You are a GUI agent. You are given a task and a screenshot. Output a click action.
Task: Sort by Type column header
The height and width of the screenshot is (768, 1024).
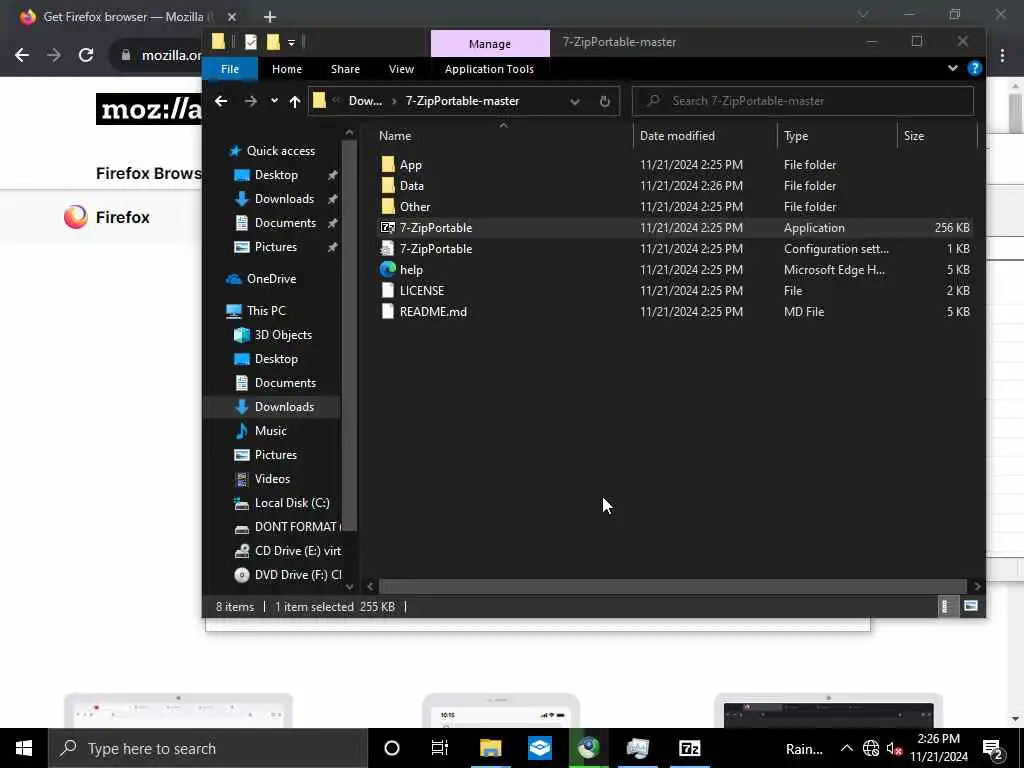838,136
